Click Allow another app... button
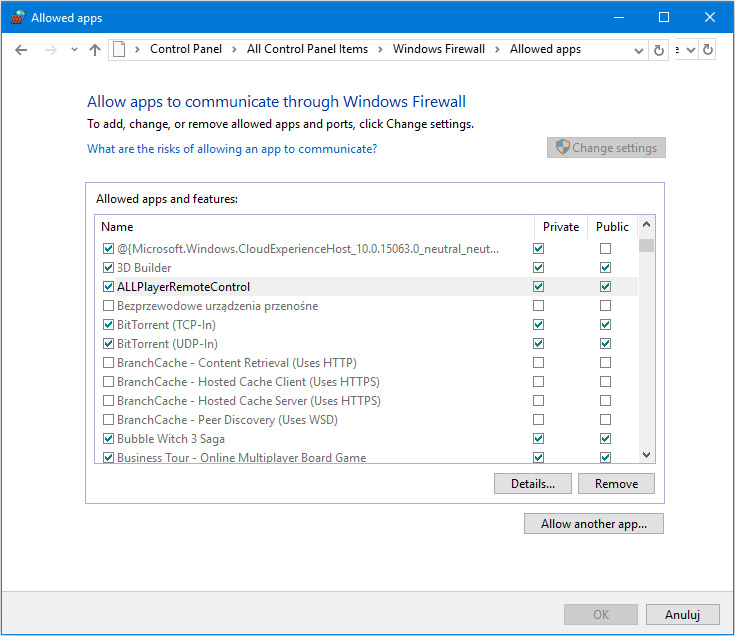 click(593, 524)
